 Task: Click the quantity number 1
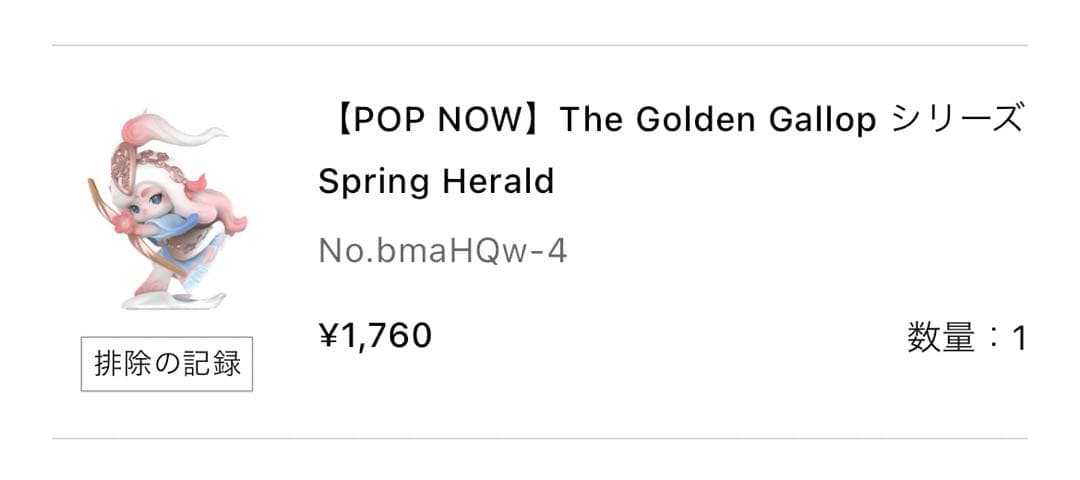click(x=1019, y=340)
